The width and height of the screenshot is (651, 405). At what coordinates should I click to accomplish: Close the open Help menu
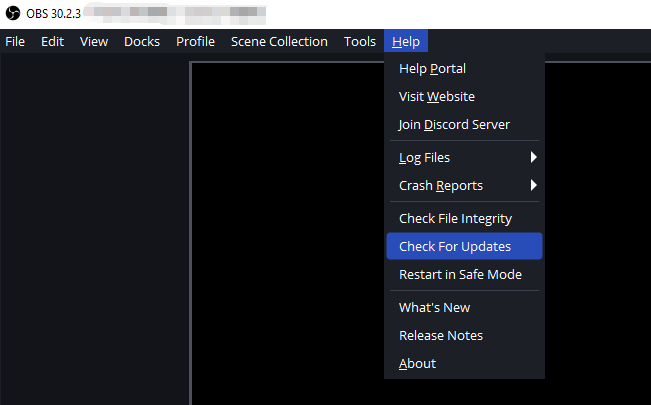tap(406, 42)
